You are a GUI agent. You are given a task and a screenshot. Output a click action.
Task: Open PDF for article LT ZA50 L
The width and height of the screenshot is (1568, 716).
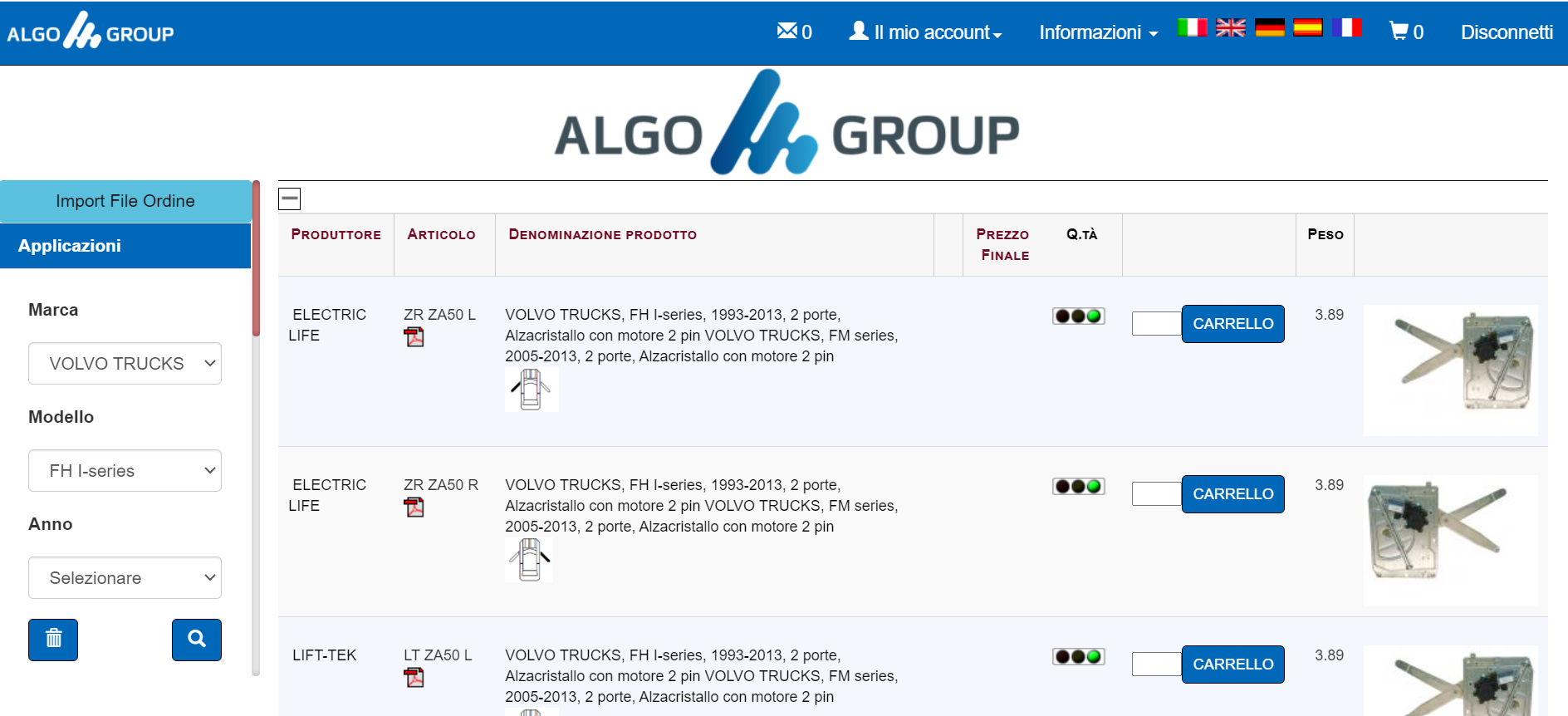(414, 677)
